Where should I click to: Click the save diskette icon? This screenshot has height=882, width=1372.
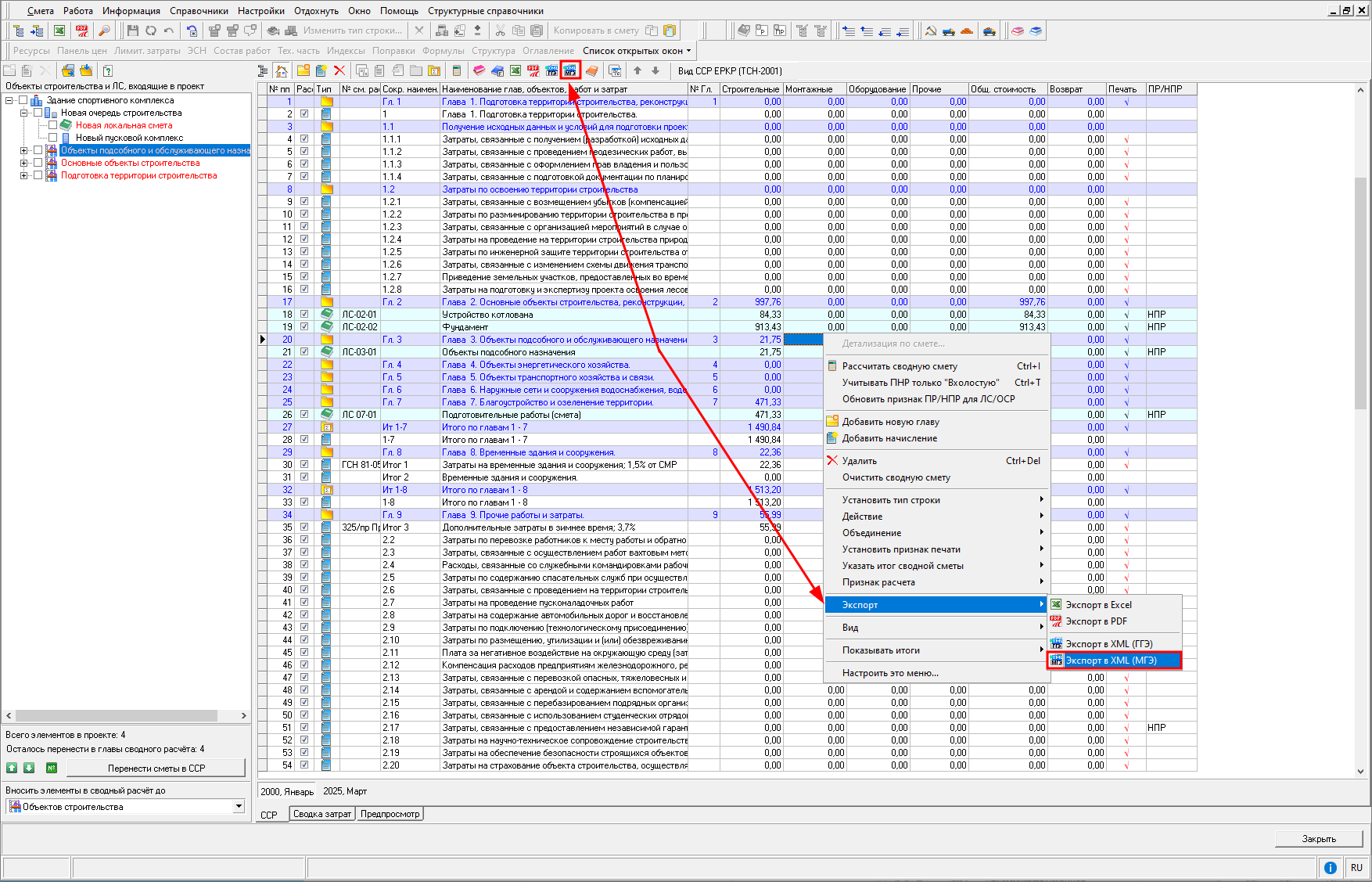click(132, 31)
